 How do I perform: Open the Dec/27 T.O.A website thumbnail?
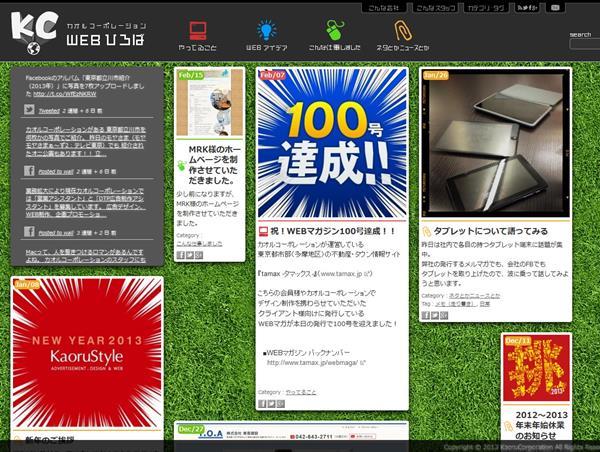coord(291,432)
